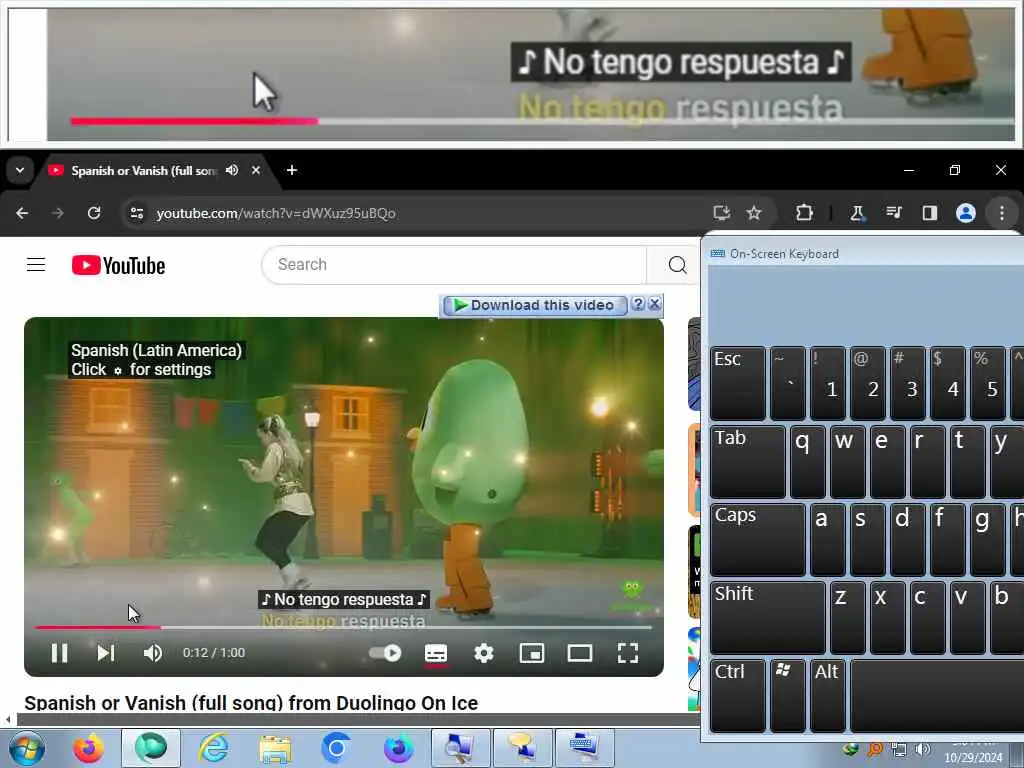Select the Spanish or Vanish tab
The image size is (1024, 768).
click(x=144, y=170)
